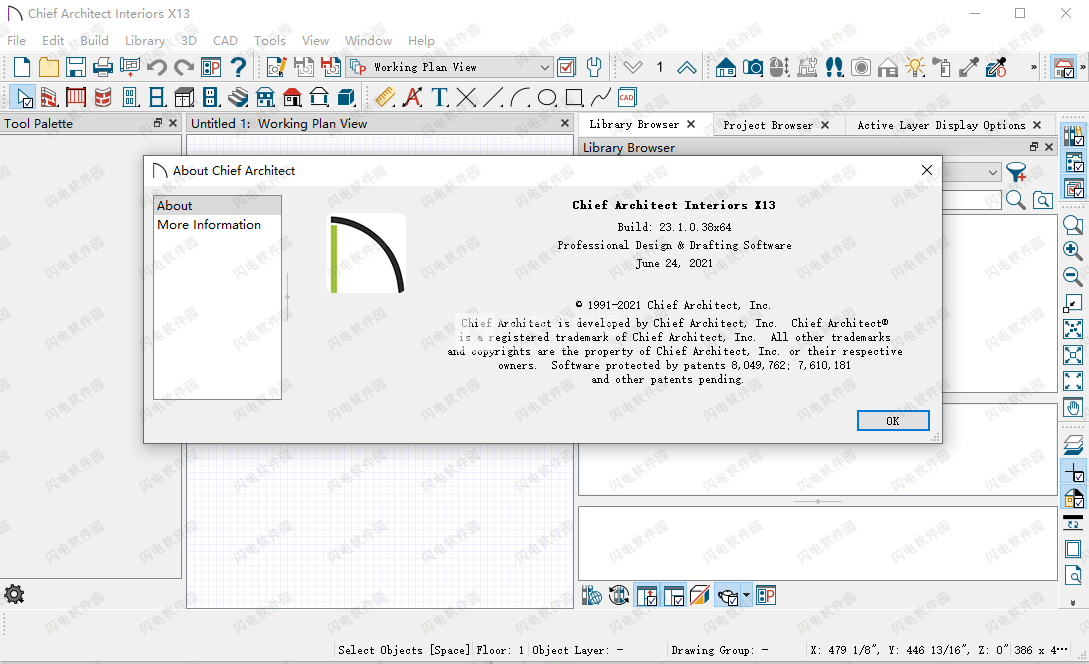
Task: Toggle the red checklist button on the right toolbar
Action: [x=1074, y=188]
